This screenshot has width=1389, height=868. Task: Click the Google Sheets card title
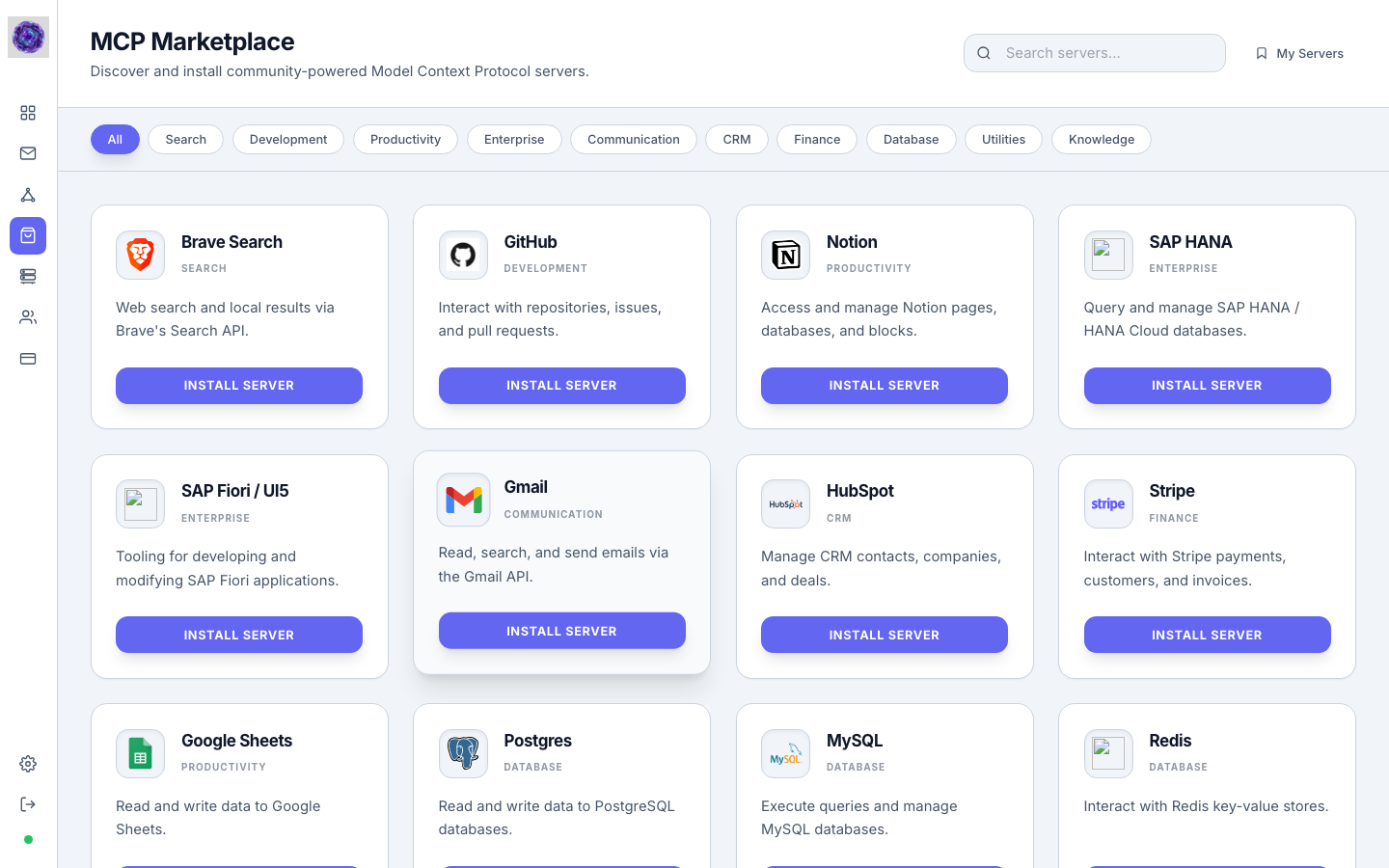(236, 741)
